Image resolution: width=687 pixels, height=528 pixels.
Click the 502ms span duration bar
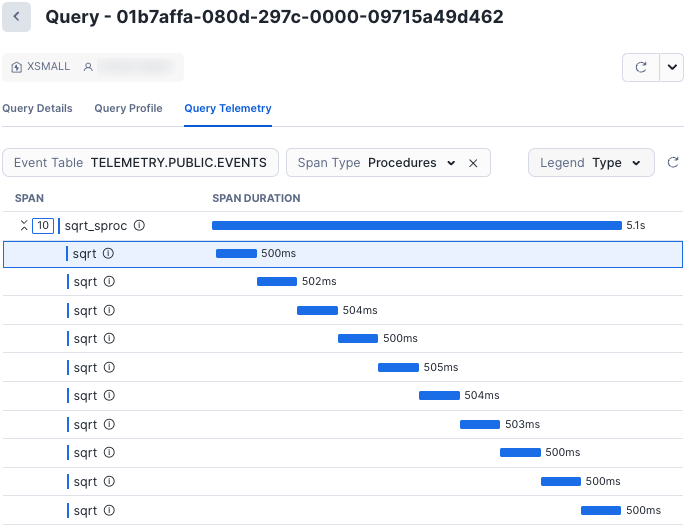277,281
